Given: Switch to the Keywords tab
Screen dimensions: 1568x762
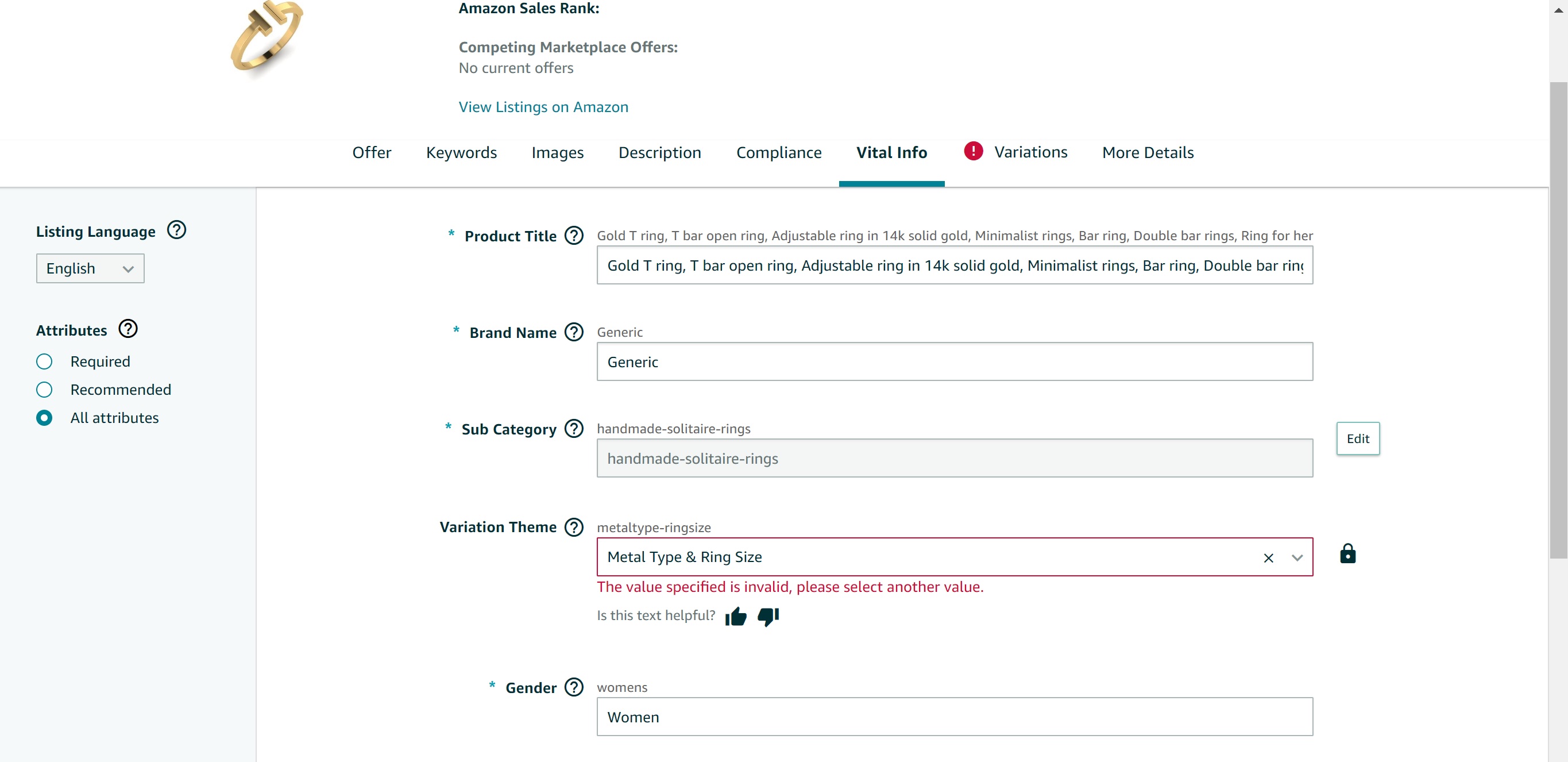Looking at the screenshot, I should [461, 152].
